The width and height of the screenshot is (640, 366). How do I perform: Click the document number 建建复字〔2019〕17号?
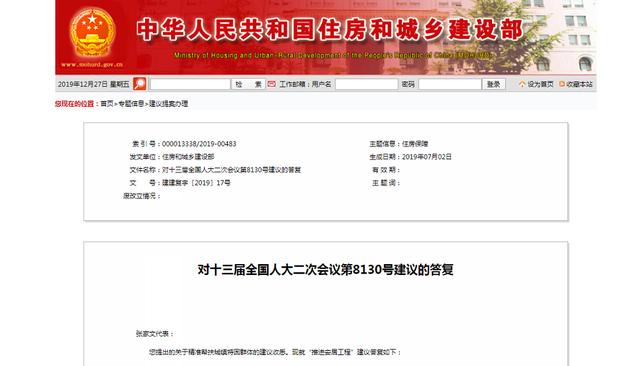tap(196, 183)
